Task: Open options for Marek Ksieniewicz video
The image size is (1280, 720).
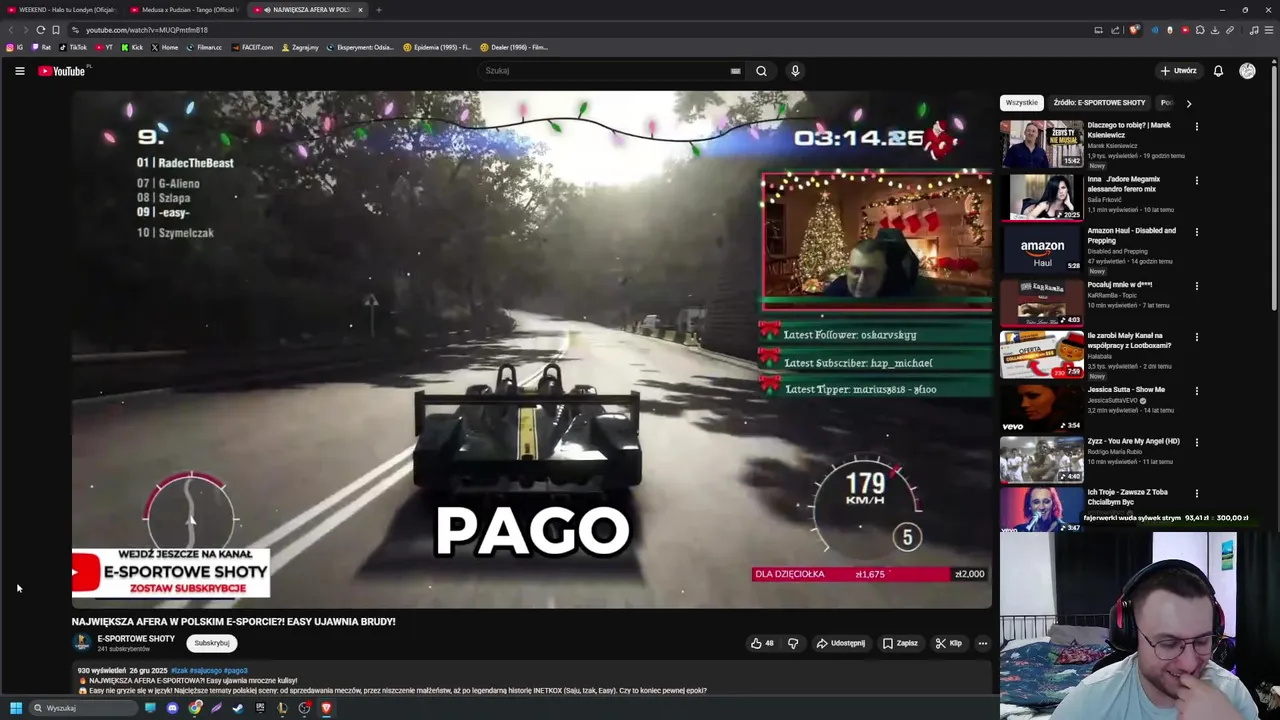Action: 1196,127
